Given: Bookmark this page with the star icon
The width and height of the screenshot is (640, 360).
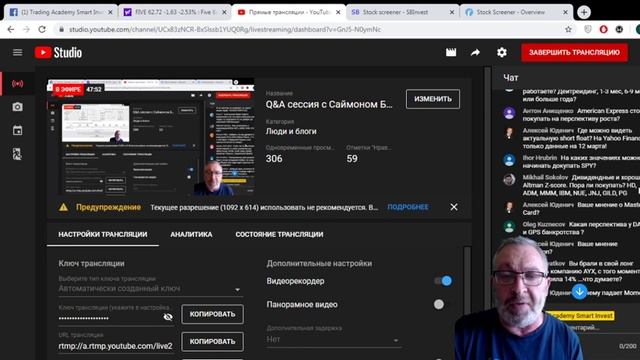Looking at the screenshot, I should pyautogui.click(x=568, y=29).
